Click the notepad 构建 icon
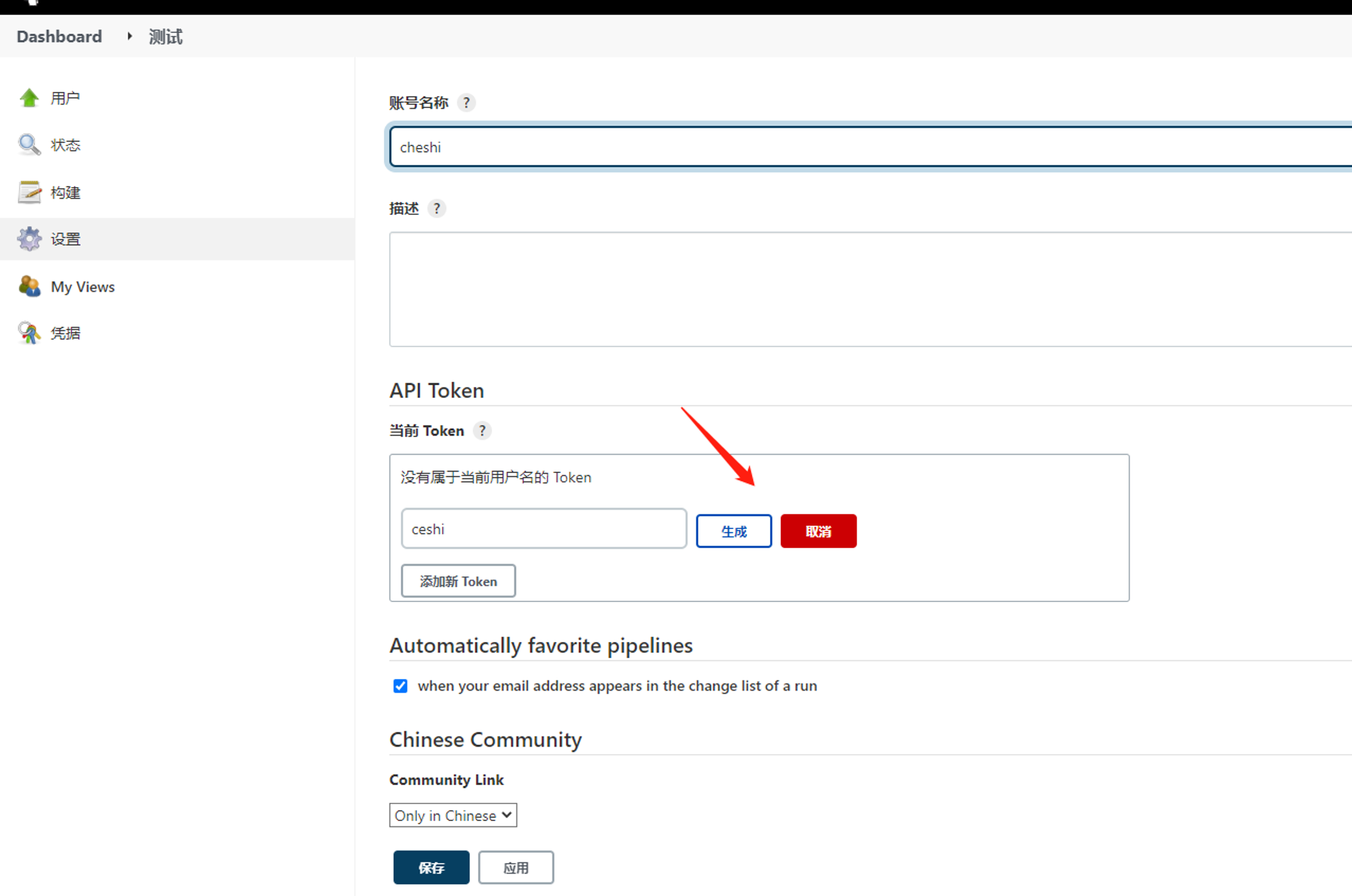This screenshot has width=1352, height=896. click(29, 192)
